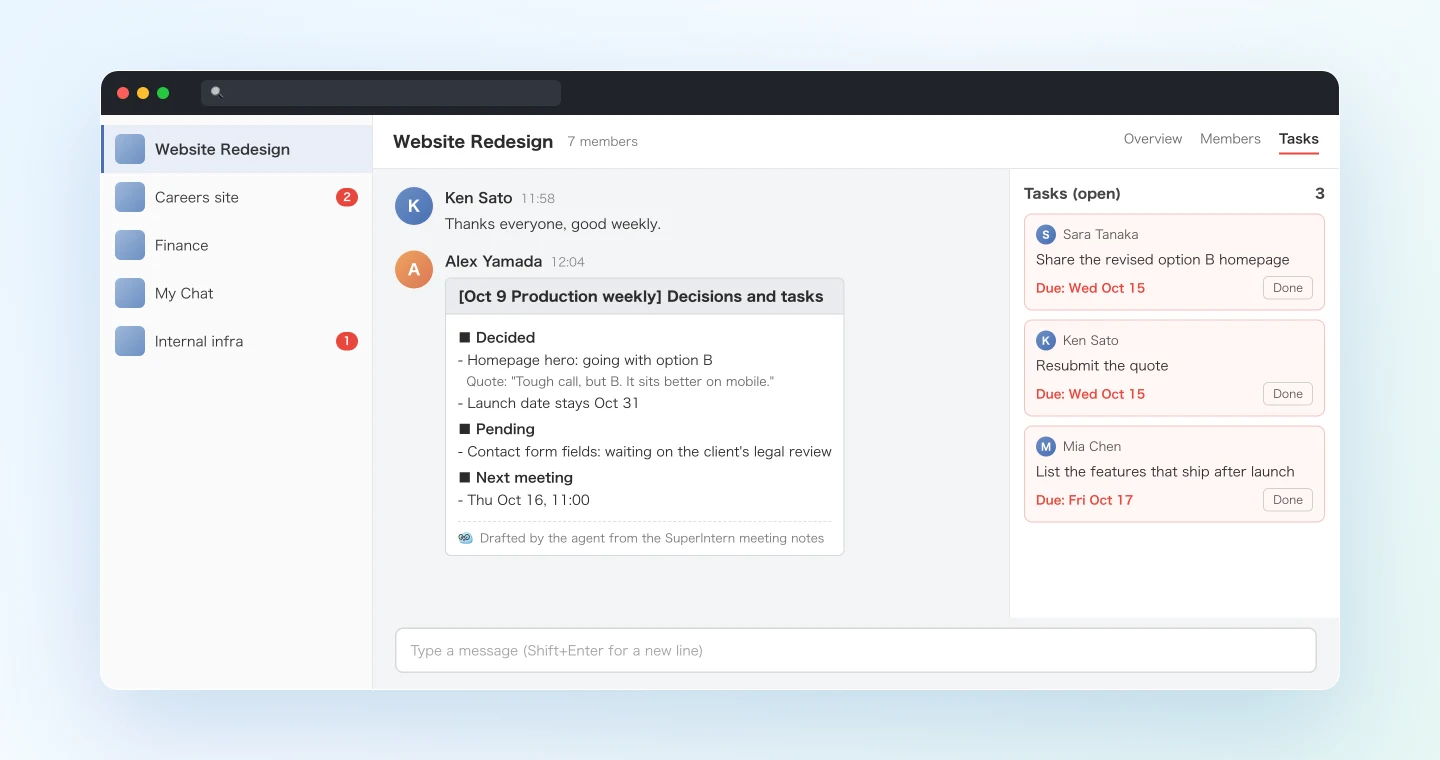Click the My Chat room name
This screenshot has height=760, width=1440.
click(x=184, y=293)
